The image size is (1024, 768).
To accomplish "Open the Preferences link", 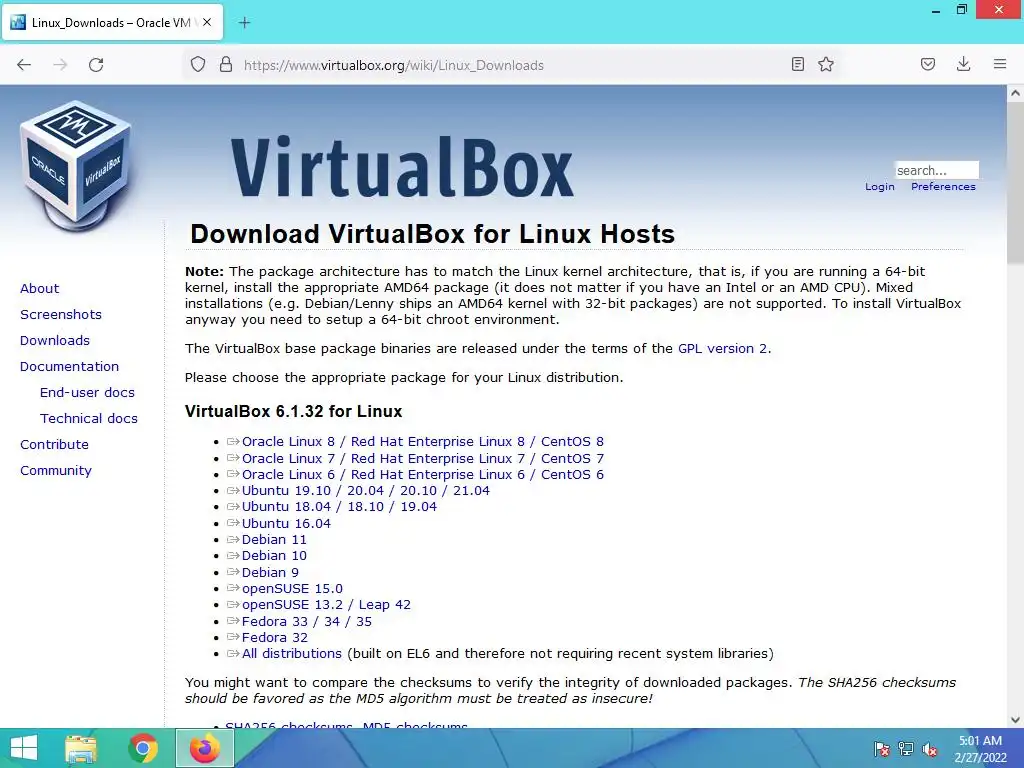I will pos(943,187).
